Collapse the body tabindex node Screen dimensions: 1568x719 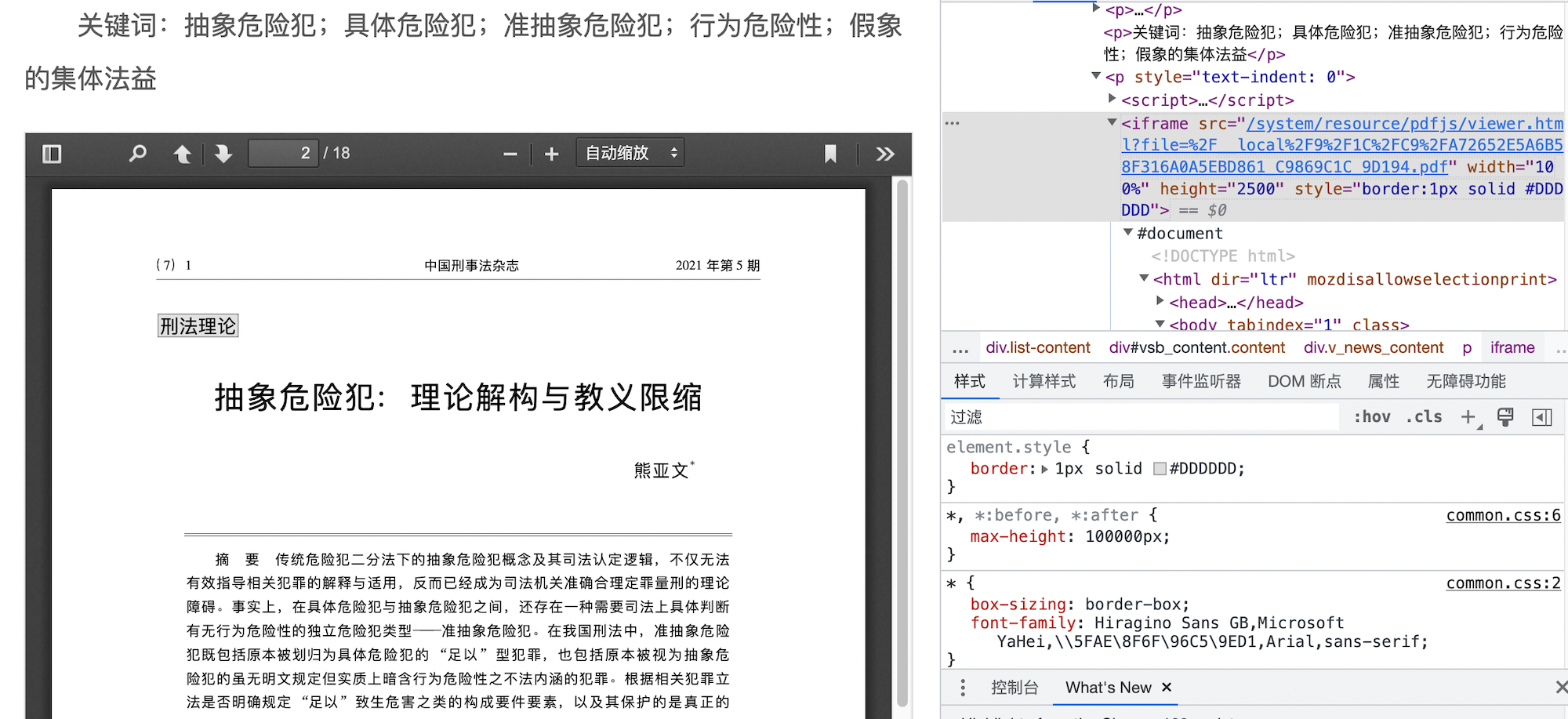[1160, 324]
